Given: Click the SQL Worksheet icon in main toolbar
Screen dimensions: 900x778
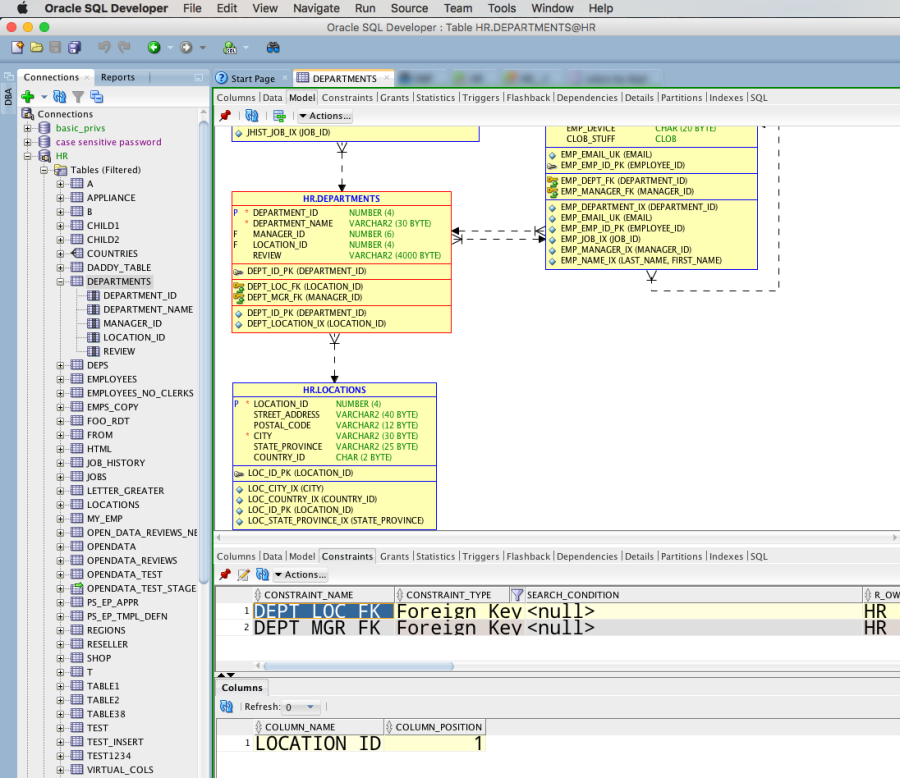Looking at the screenshot, I should pos(228,47).
